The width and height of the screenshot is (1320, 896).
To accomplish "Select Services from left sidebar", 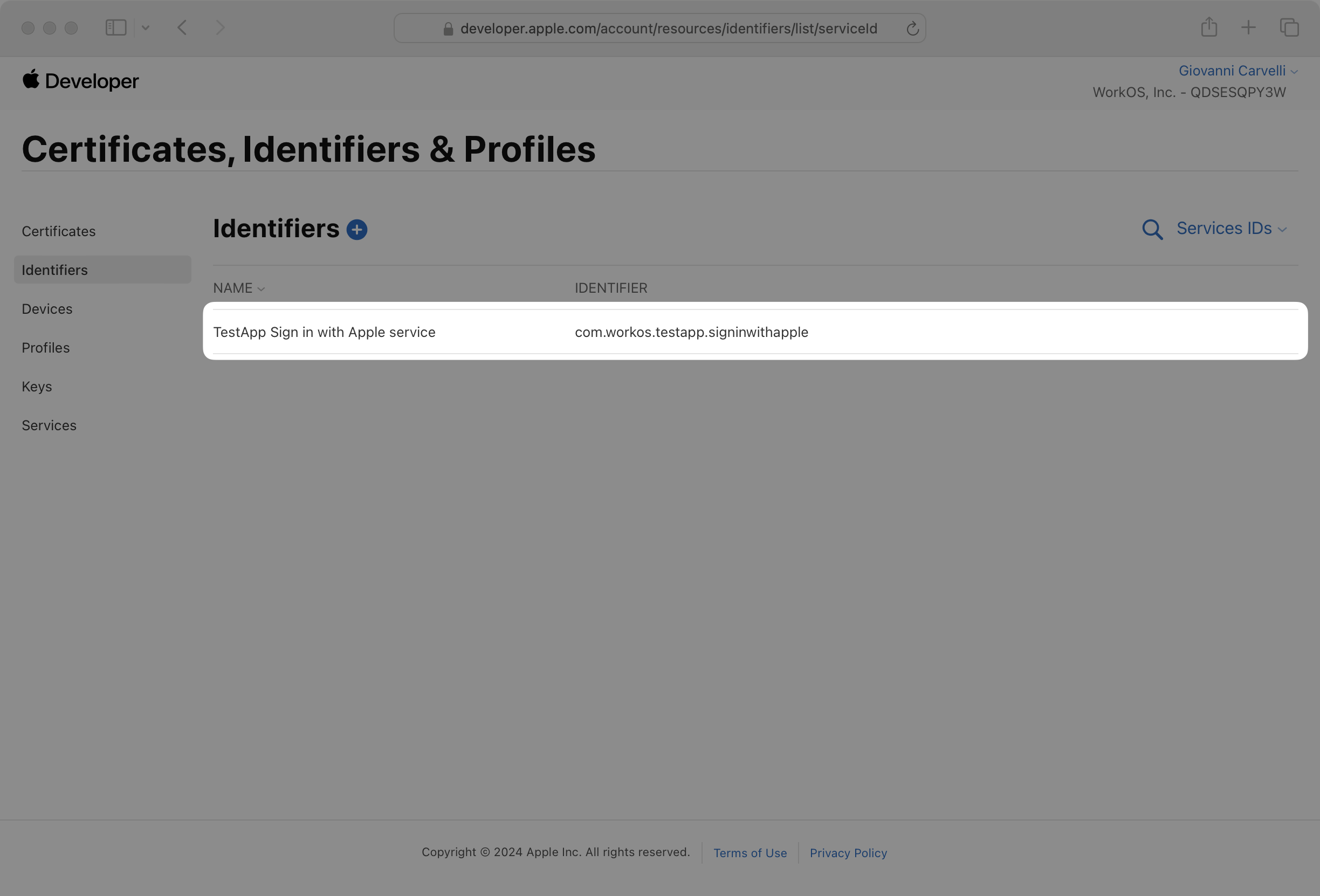I will (49, 425).
